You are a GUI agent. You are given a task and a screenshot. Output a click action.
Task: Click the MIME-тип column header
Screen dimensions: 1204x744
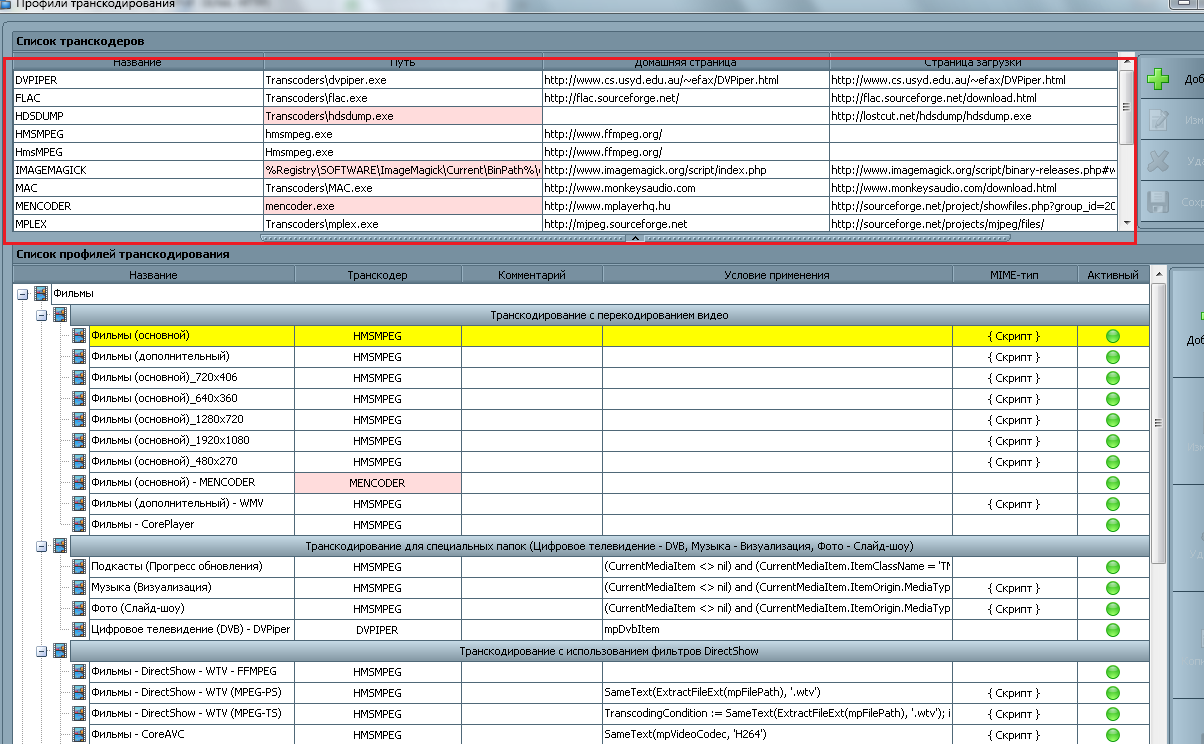tap(1014, 275)
